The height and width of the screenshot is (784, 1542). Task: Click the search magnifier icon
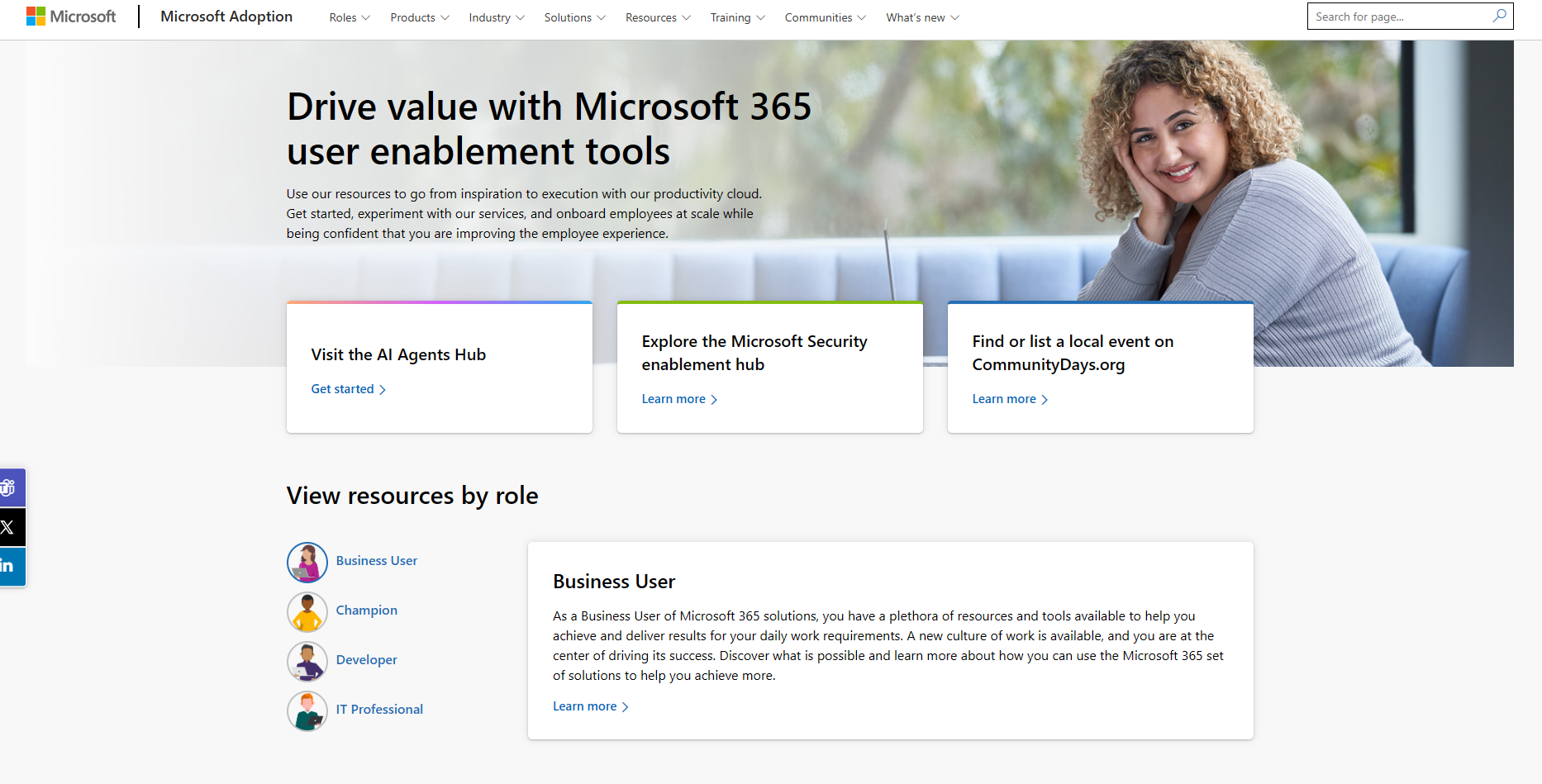[1499, 16]
